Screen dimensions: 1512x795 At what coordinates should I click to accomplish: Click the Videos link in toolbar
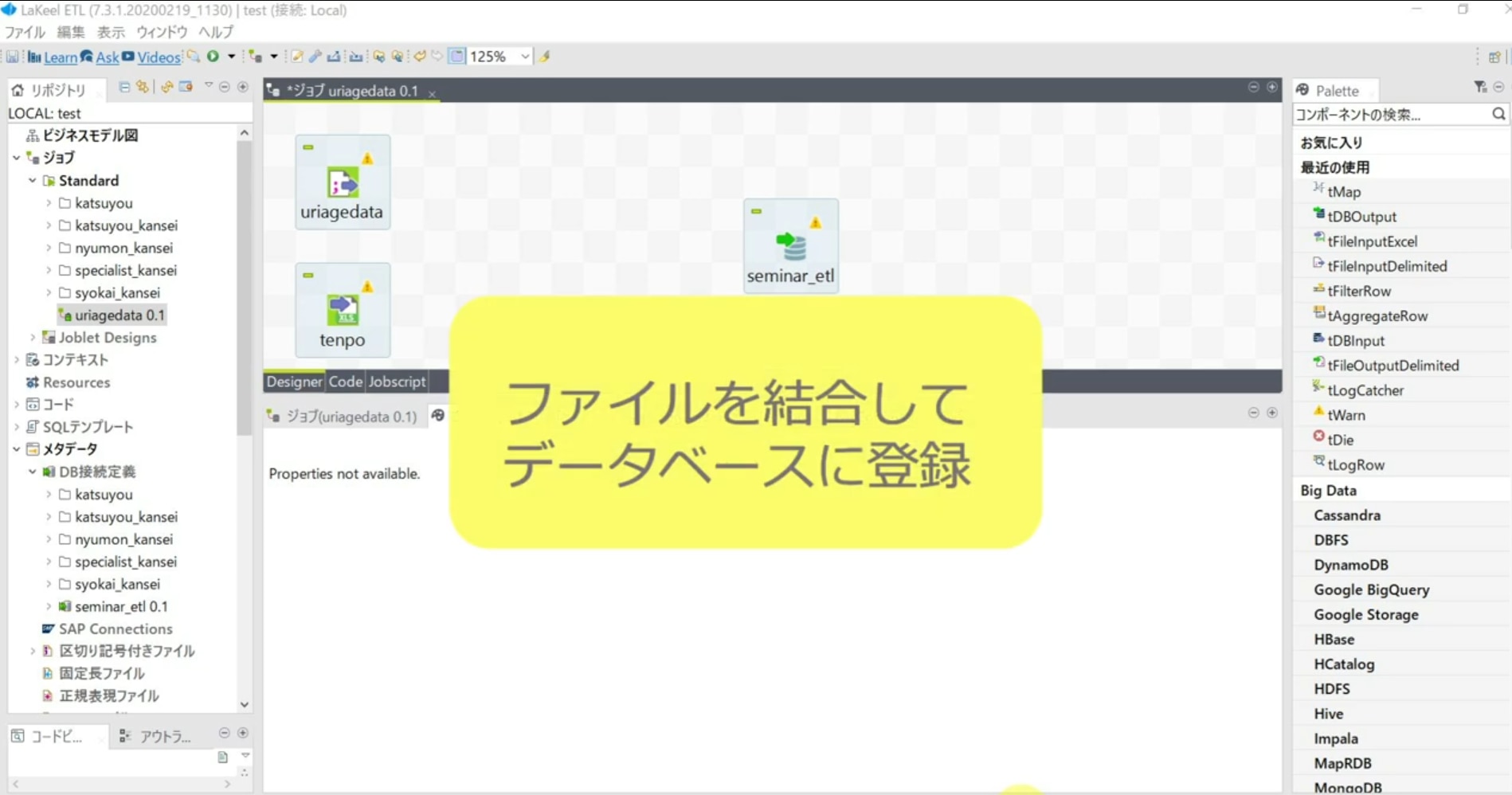point(159,57)
